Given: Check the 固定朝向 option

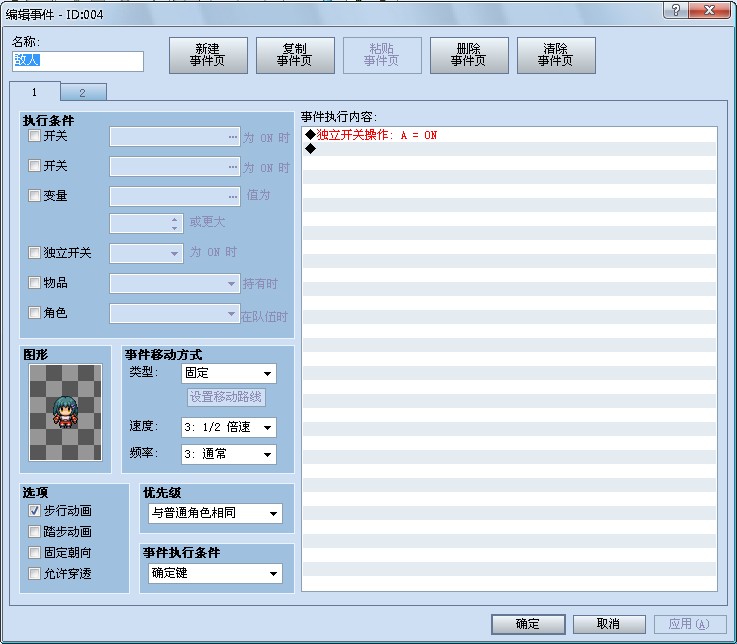Looking at the screenshot, I should (34, 552).
